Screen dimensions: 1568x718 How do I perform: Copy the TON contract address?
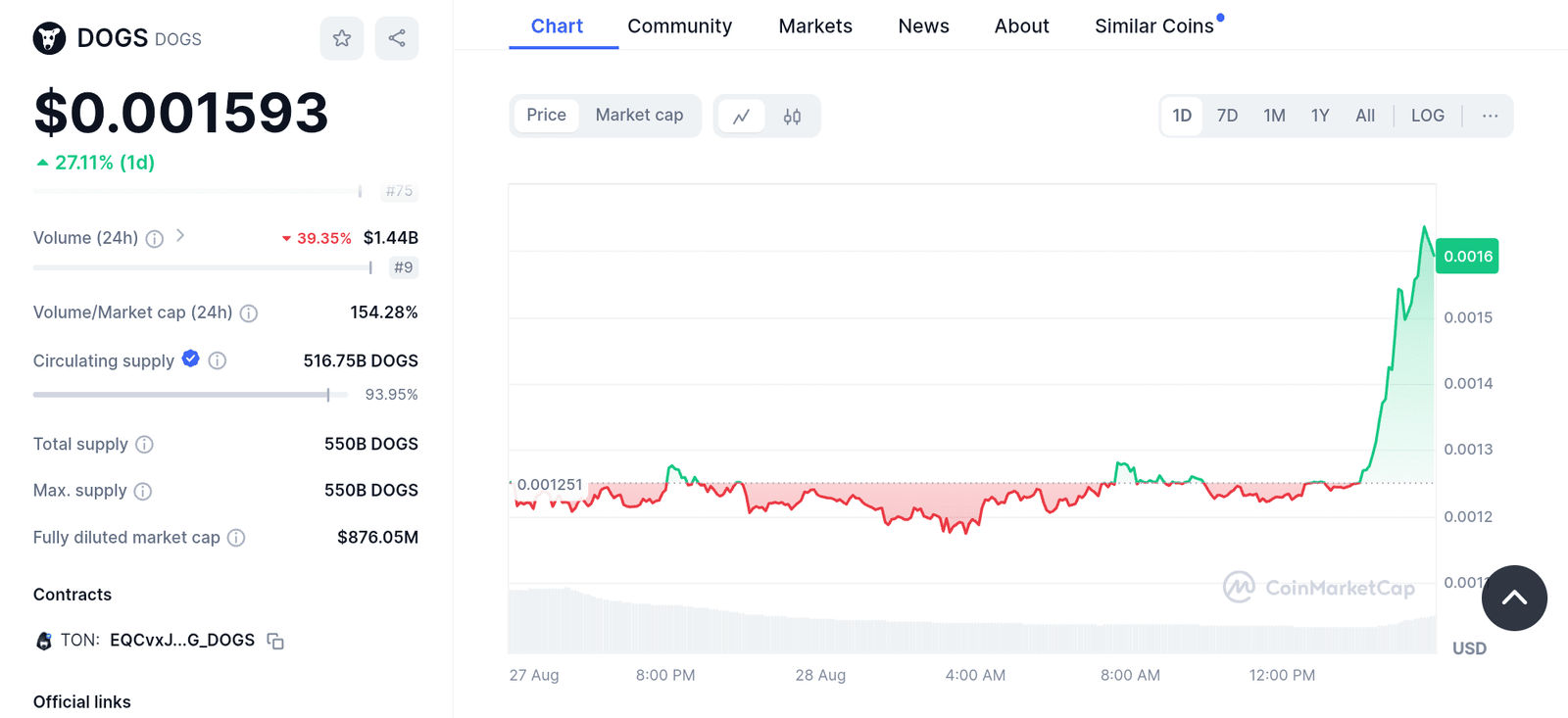275,642
